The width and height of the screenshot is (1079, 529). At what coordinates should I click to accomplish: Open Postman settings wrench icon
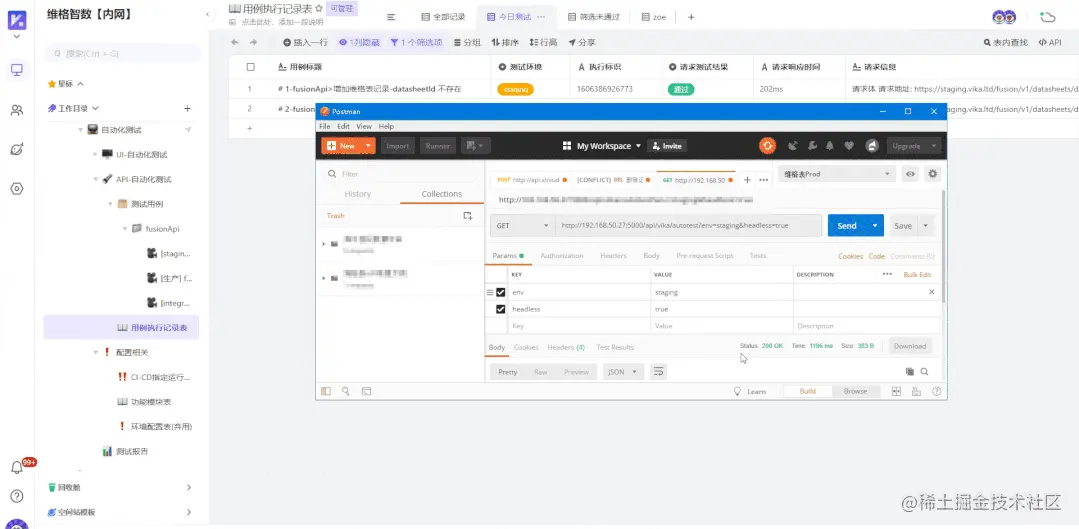click(811, 146)
